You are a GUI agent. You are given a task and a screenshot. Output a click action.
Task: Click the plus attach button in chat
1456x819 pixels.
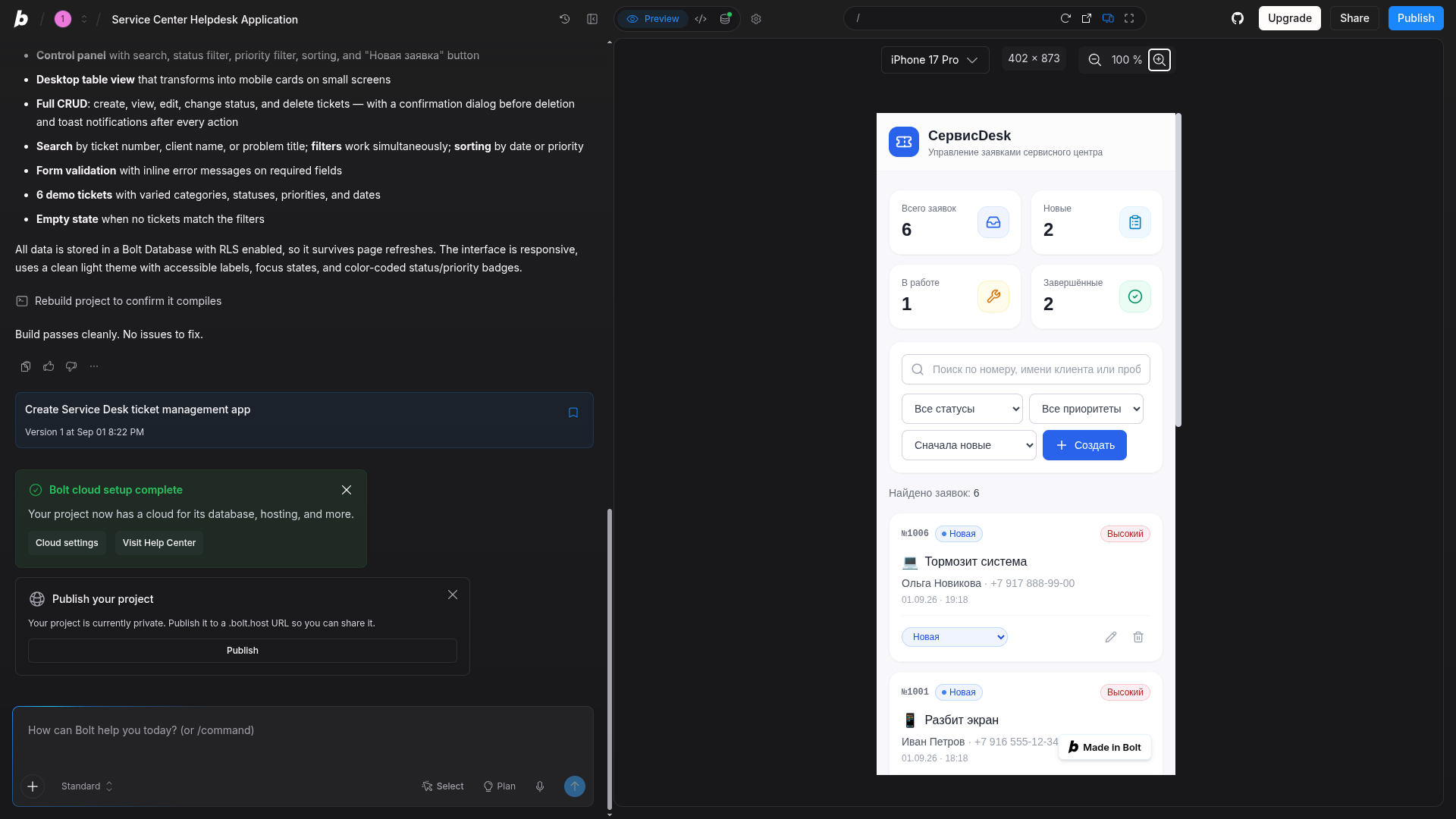pyautogui.click(x=33, y=786)
